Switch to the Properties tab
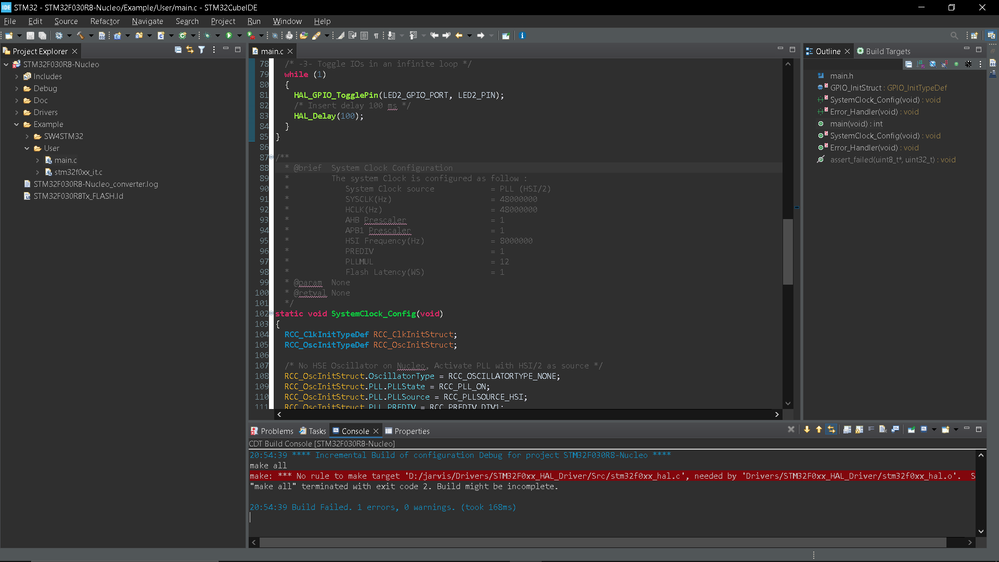The height and width of the screenshot is (562, 999). coord(407,431)
